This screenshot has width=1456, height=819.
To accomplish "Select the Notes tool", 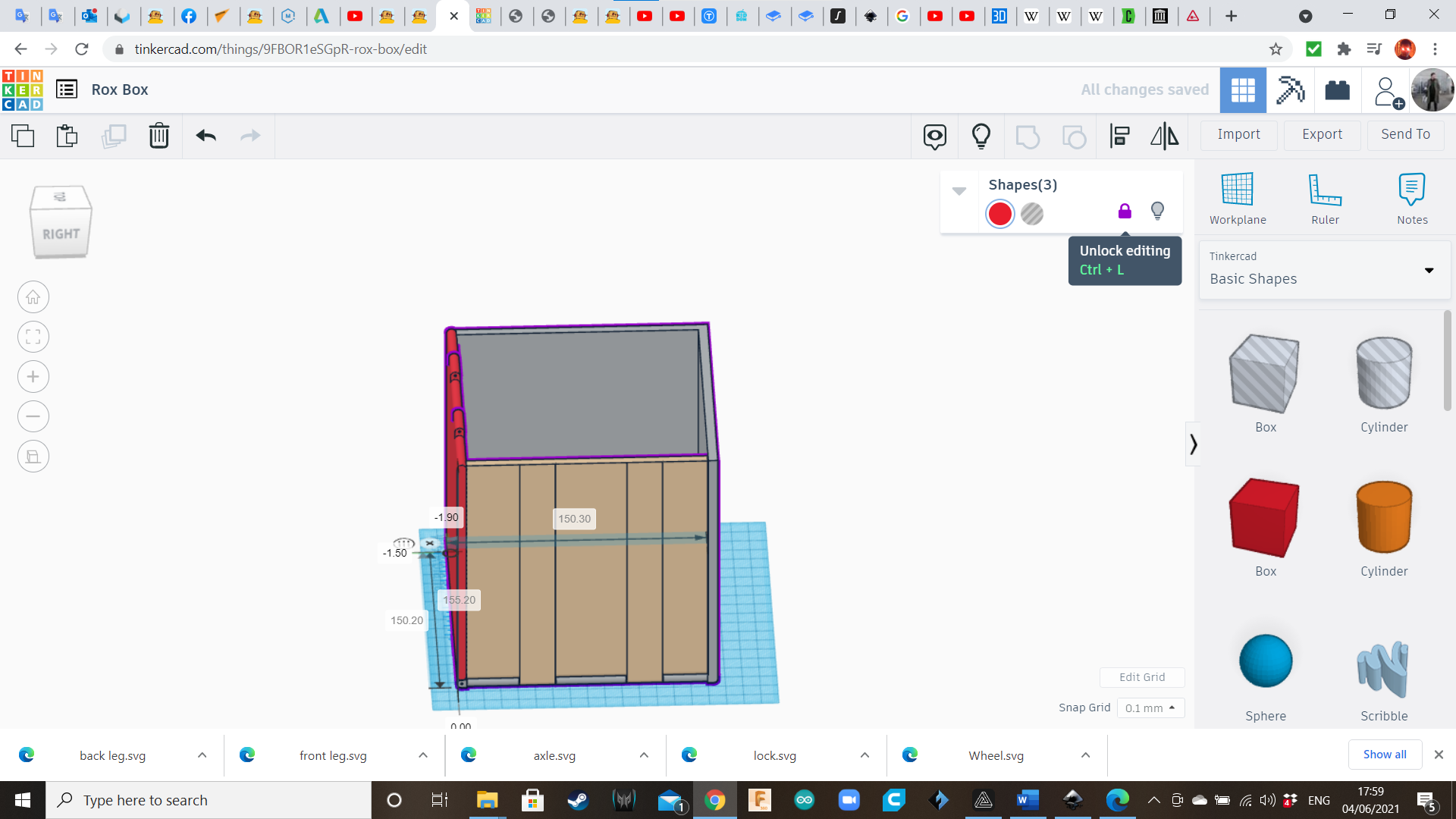I will 1412,197.
